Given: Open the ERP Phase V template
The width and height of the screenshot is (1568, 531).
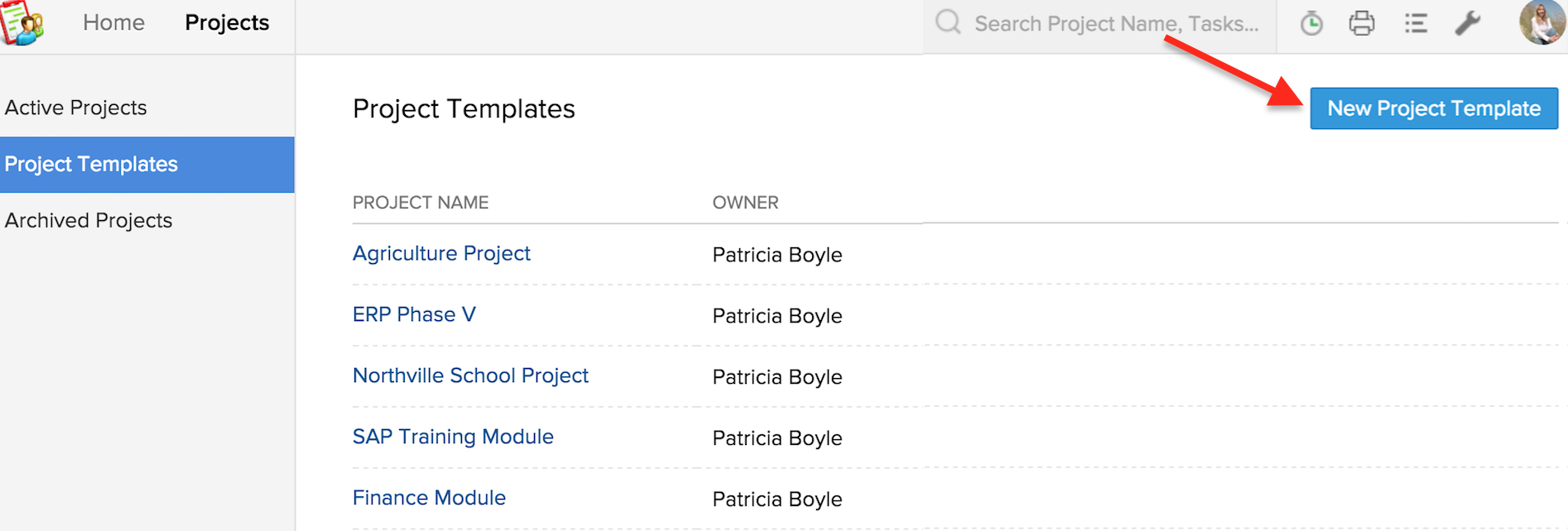Looking at the screenshot, I should pyautogui.click(x=414, y=314).
